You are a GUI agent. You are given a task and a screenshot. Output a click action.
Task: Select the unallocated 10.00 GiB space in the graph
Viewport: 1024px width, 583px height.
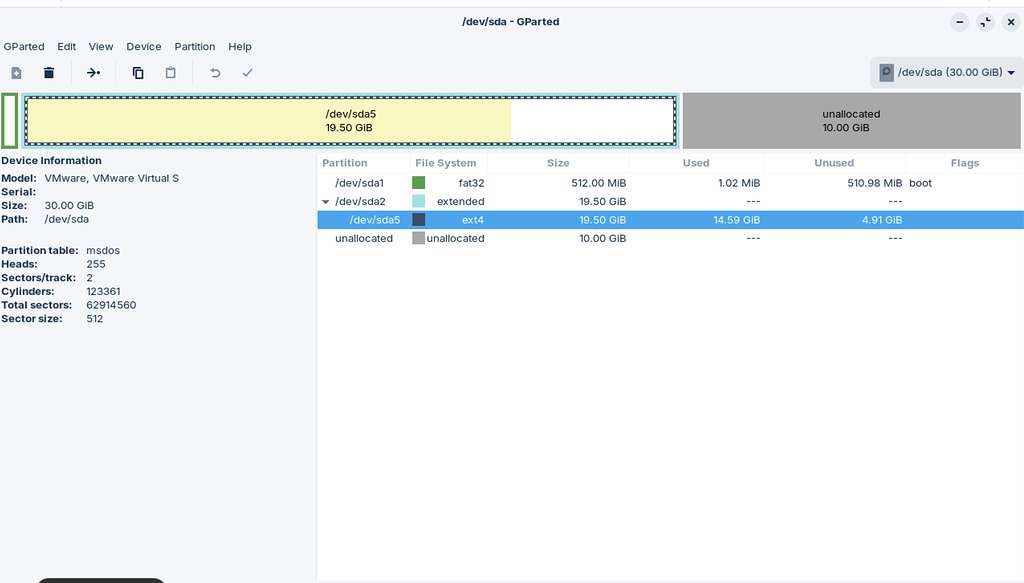coord(850,121)
